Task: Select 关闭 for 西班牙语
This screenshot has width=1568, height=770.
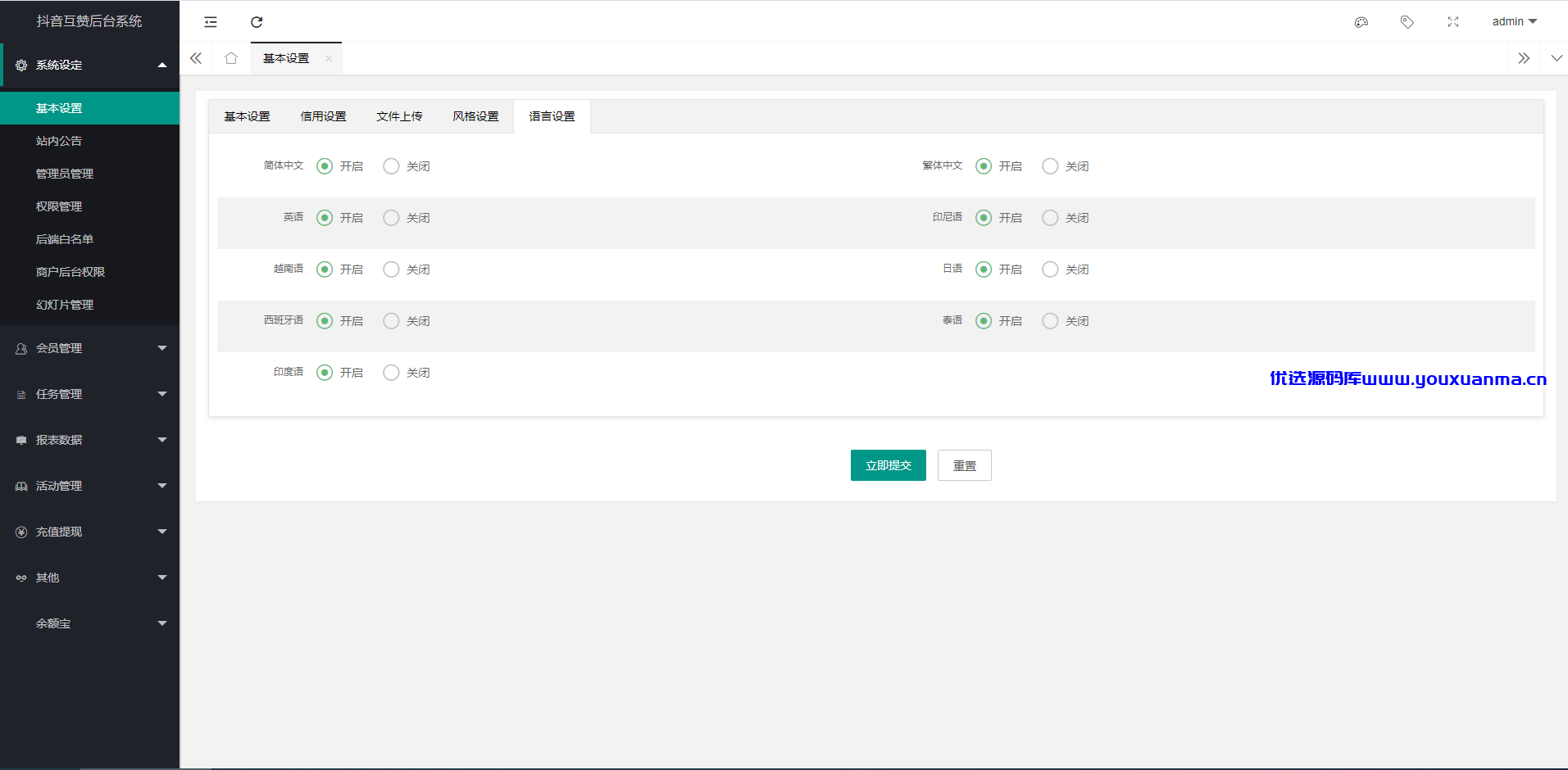Action: [x=407, y=321]
